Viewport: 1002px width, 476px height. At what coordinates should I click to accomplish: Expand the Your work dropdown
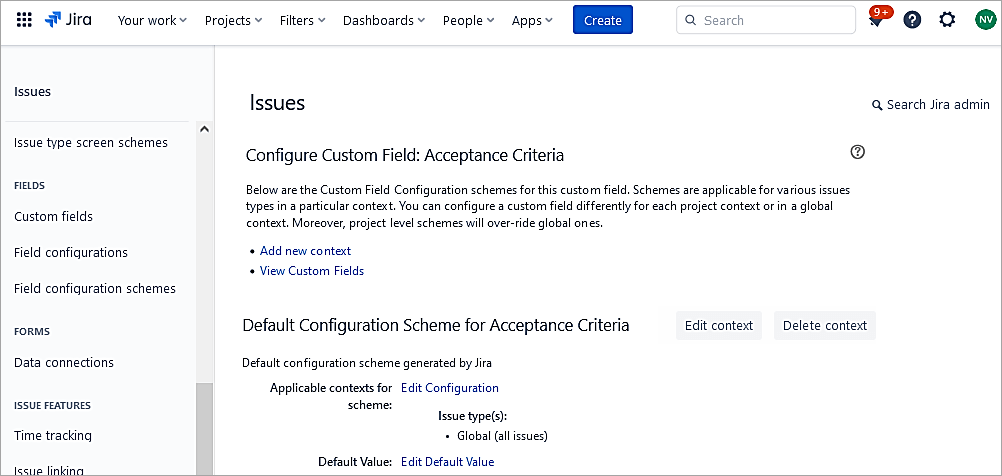152,20
